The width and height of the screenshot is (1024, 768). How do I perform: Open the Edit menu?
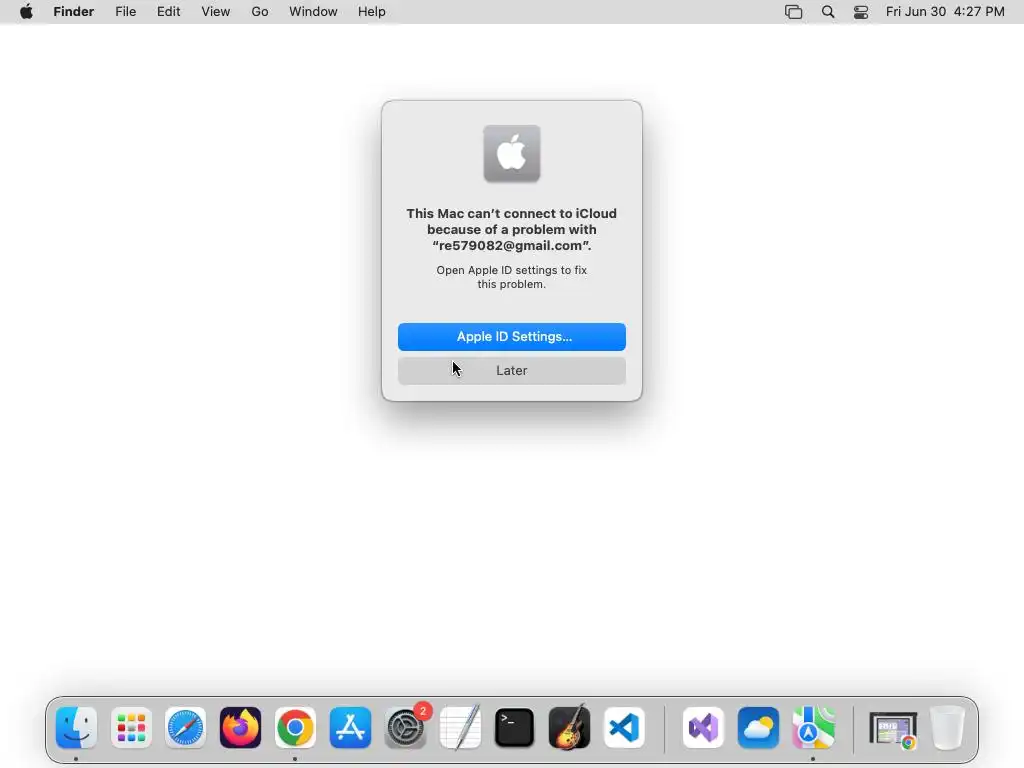pos(168,12)
